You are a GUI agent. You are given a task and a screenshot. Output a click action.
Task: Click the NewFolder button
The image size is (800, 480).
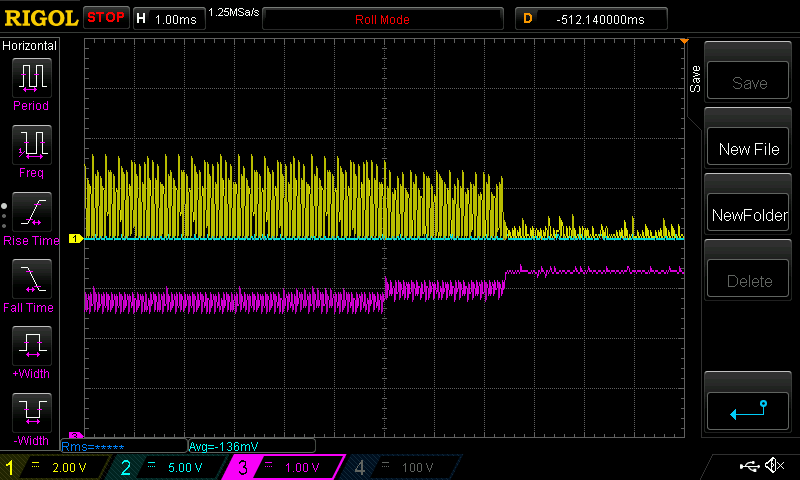pos(749,215)
